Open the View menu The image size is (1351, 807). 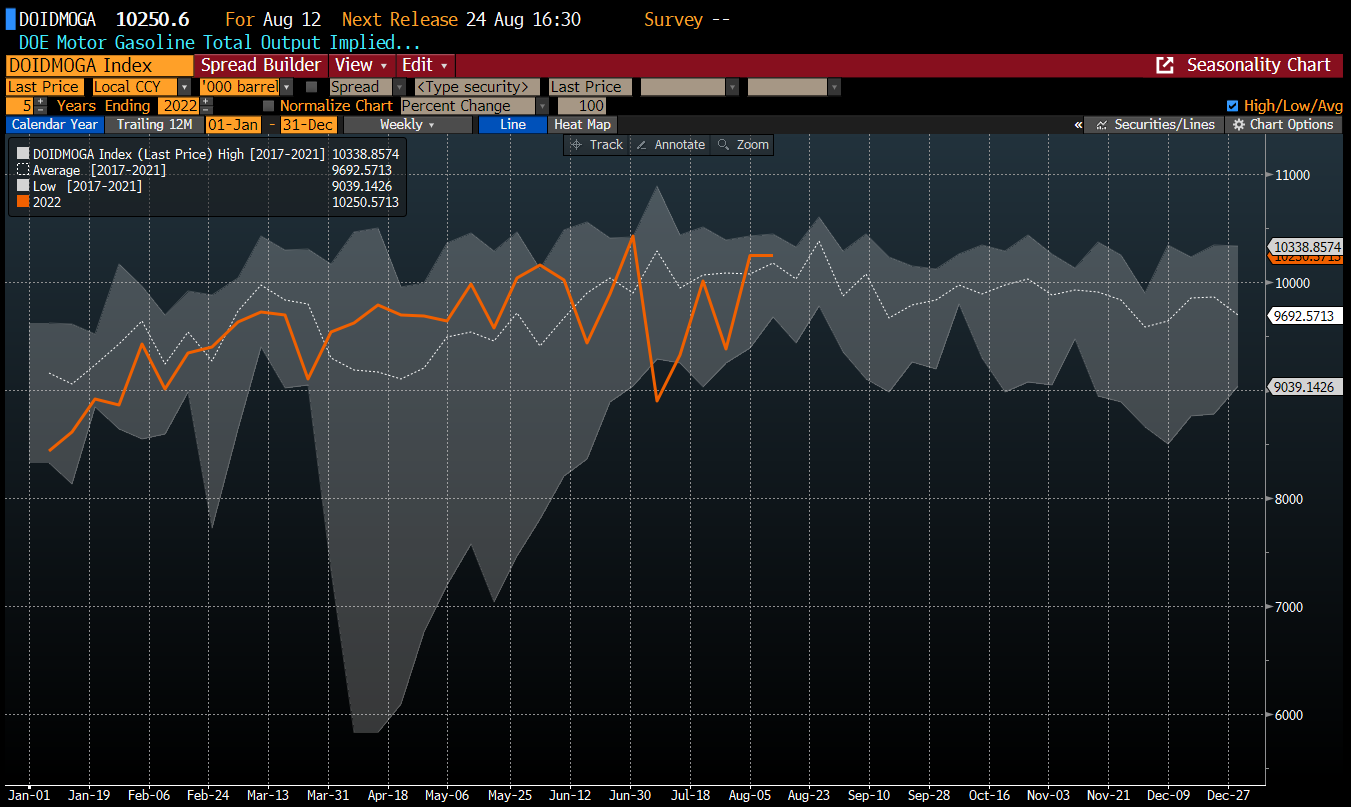pos(360,65)
